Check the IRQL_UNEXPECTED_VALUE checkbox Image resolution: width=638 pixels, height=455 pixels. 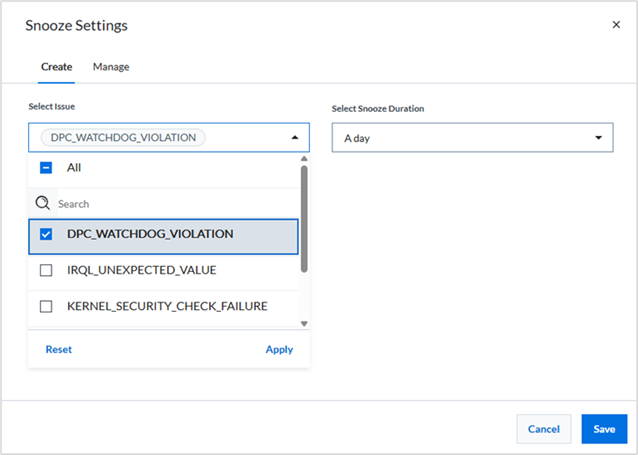pyautogui.click(x=46, y=270)
